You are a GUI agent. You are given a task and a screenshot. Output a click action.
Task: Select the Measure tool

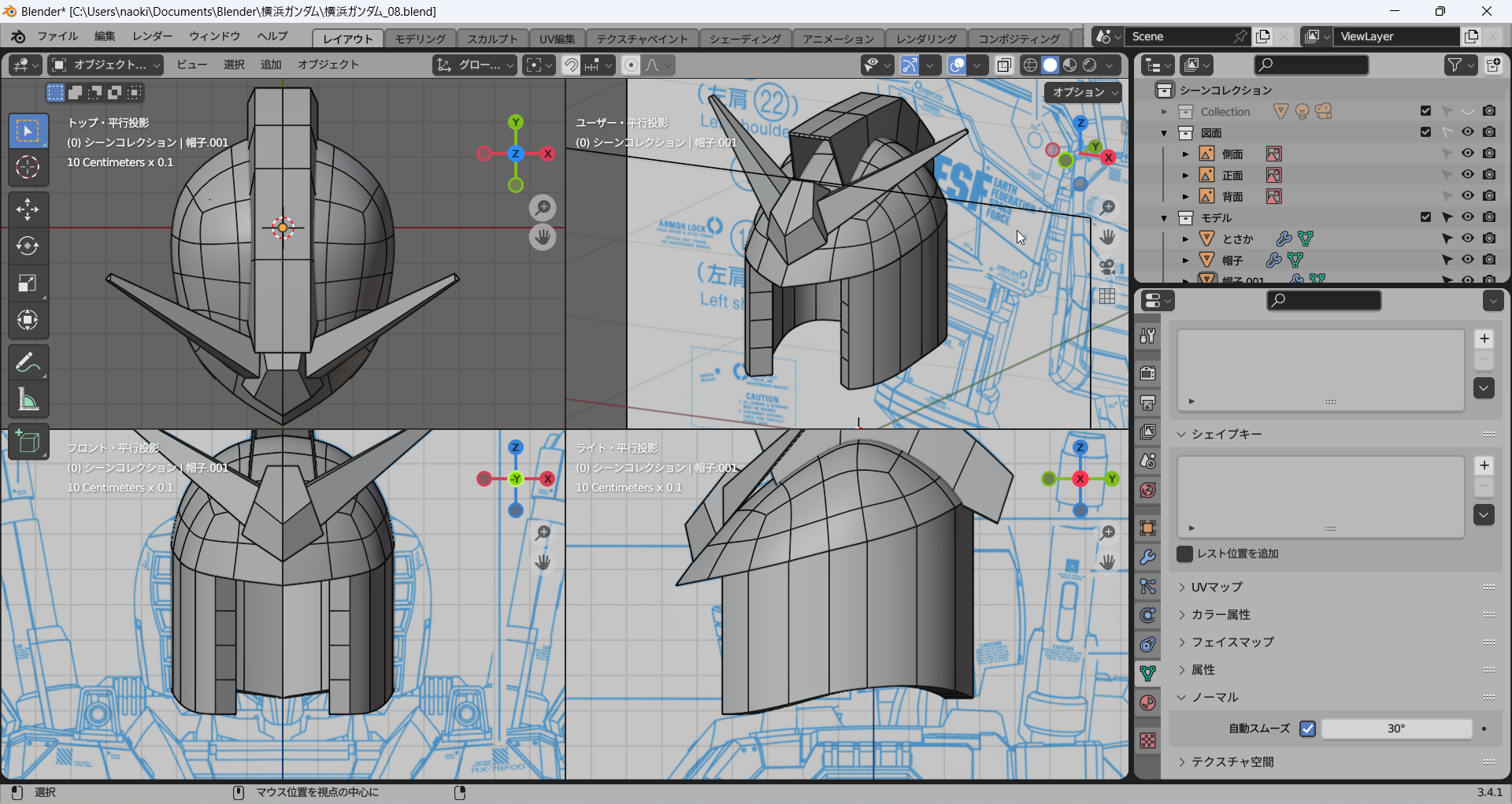(x=28, y=400)
